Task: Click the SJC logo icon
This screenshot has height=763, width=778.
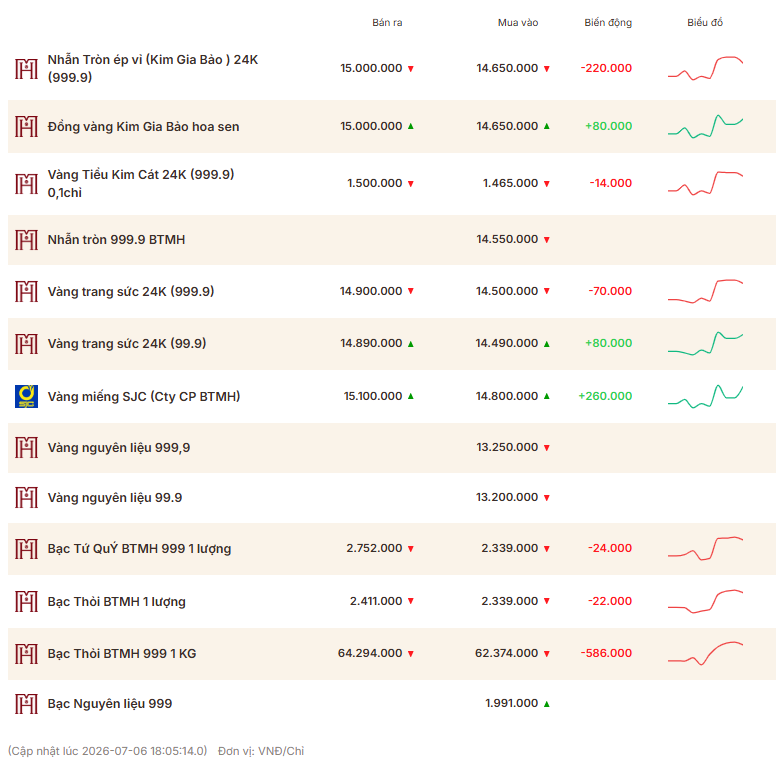Action: (26, 396)
